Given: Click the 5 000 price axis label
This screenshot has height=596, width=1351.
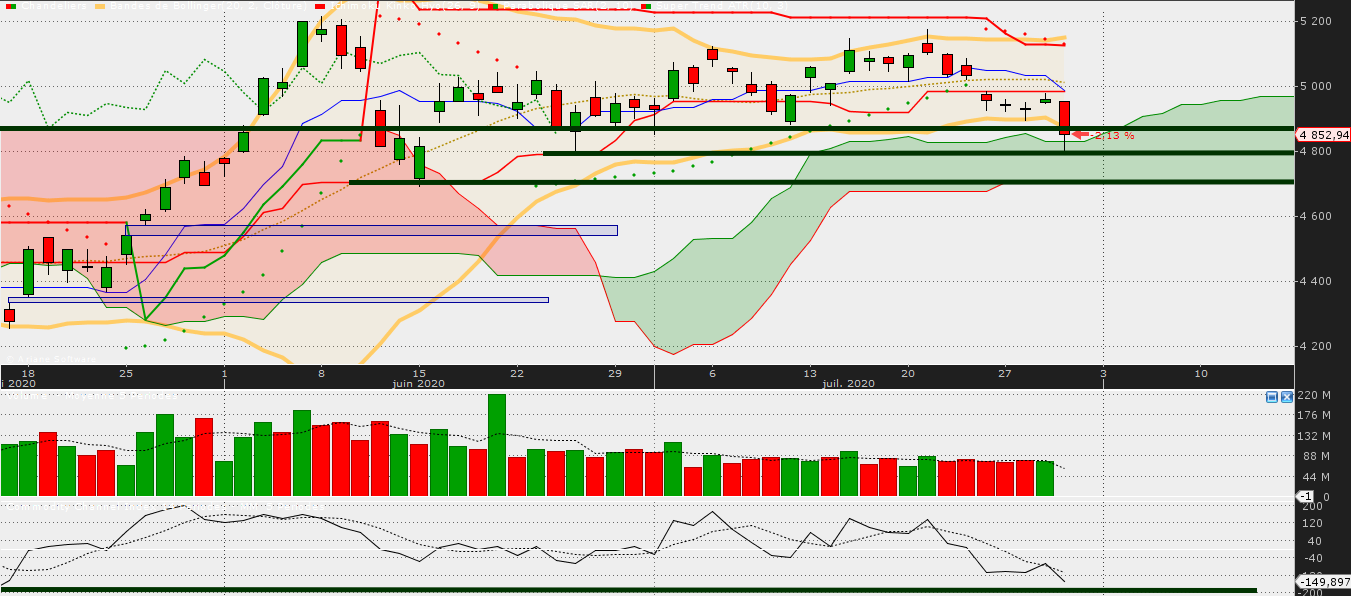Looking at the screenshot, I should click(1317, 87).
